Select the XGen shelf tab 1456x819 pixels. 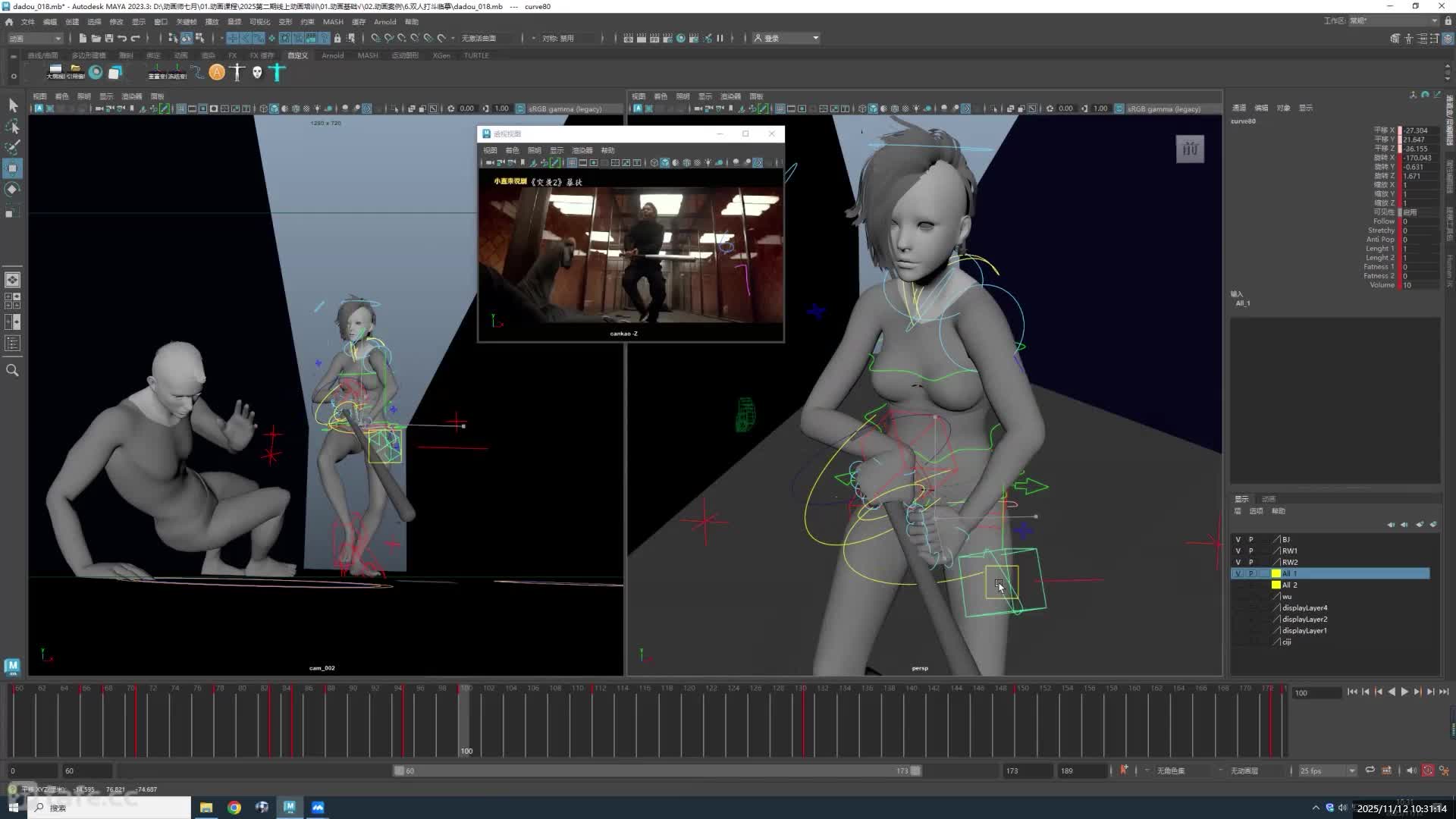pyautogui.click(x=441, y=55)
